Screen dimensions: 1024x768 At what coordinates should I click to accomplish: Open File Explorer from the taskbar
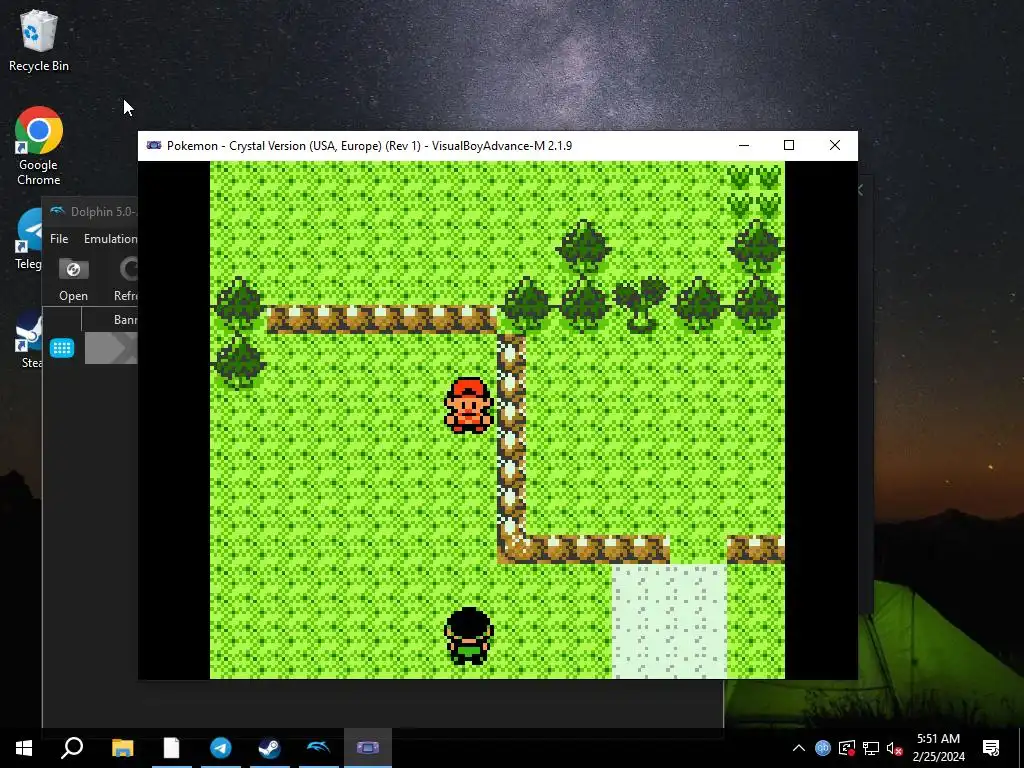122,748
